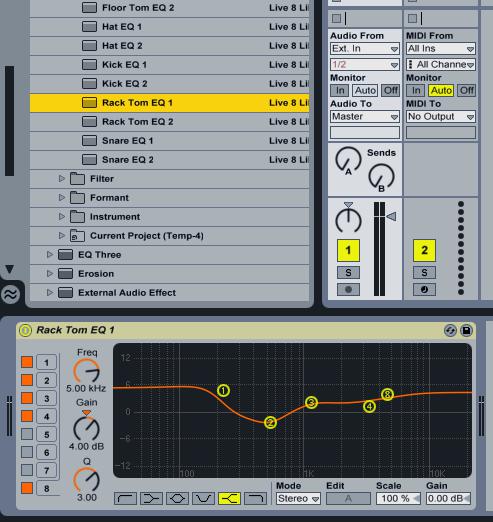493x522 pixels.
Task: Expand the EQ Three device
Action: click(49, 255)
